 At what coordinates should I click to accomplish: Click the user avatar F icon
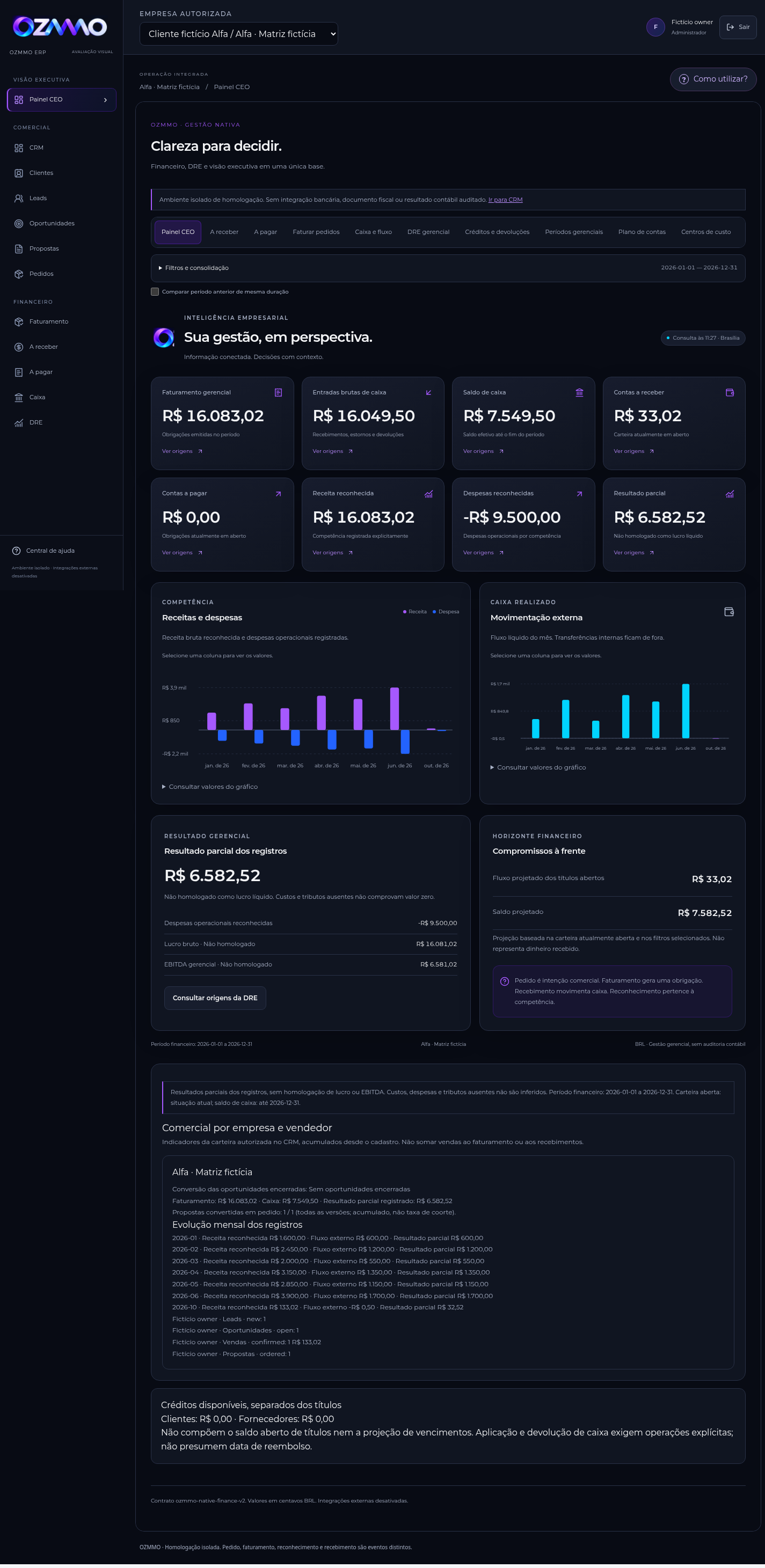[655, 27]
